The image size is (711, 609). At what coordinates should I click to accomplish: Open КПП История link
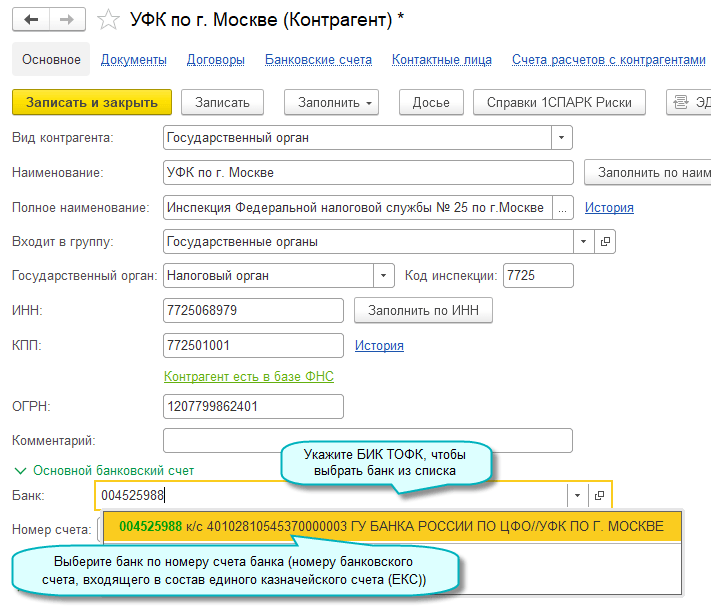point(379,345)
